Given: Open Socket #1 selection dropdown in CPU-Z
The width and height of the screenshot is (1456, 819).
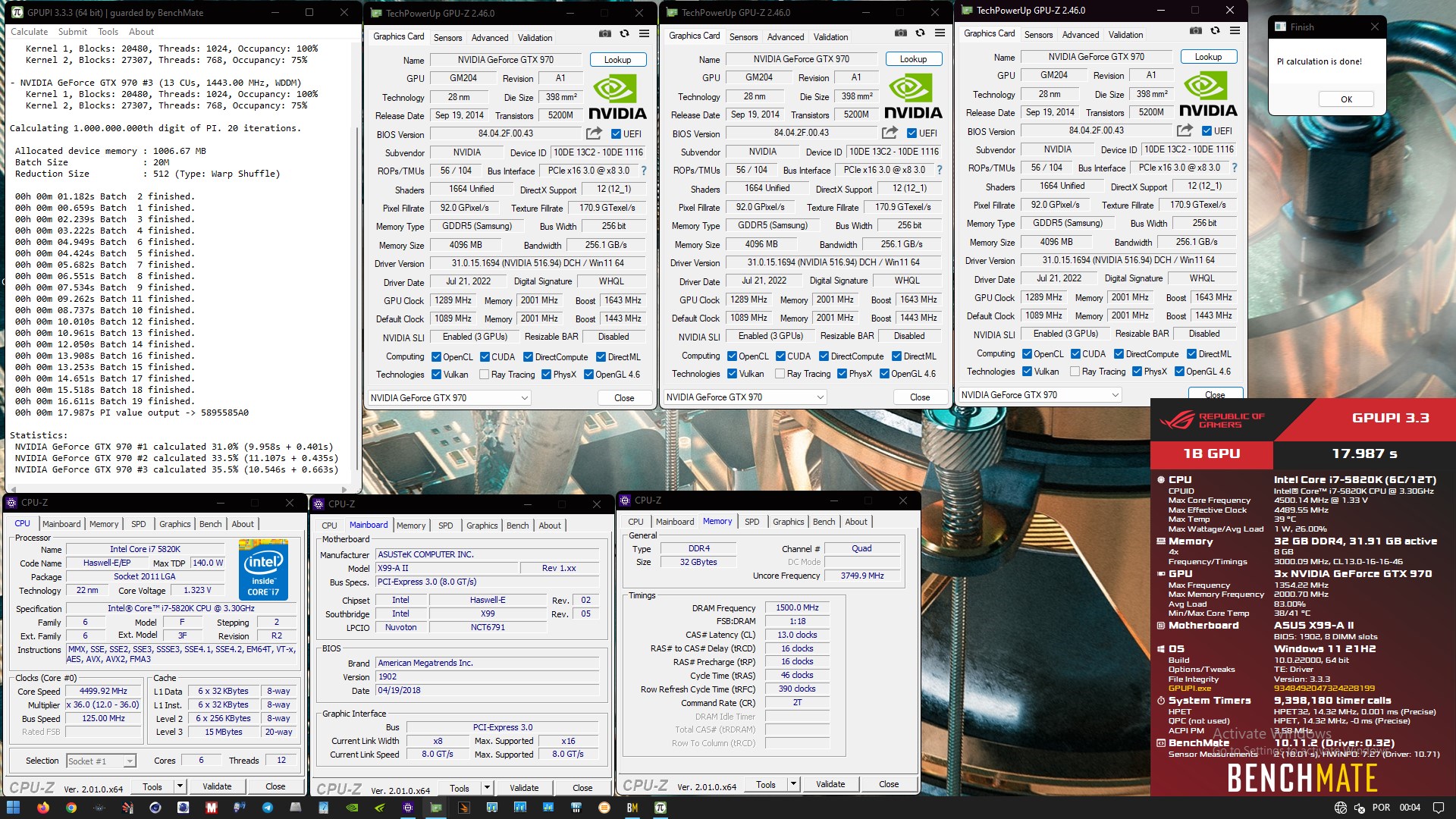Looking at the screenshot, I should [x=101, y=761].
